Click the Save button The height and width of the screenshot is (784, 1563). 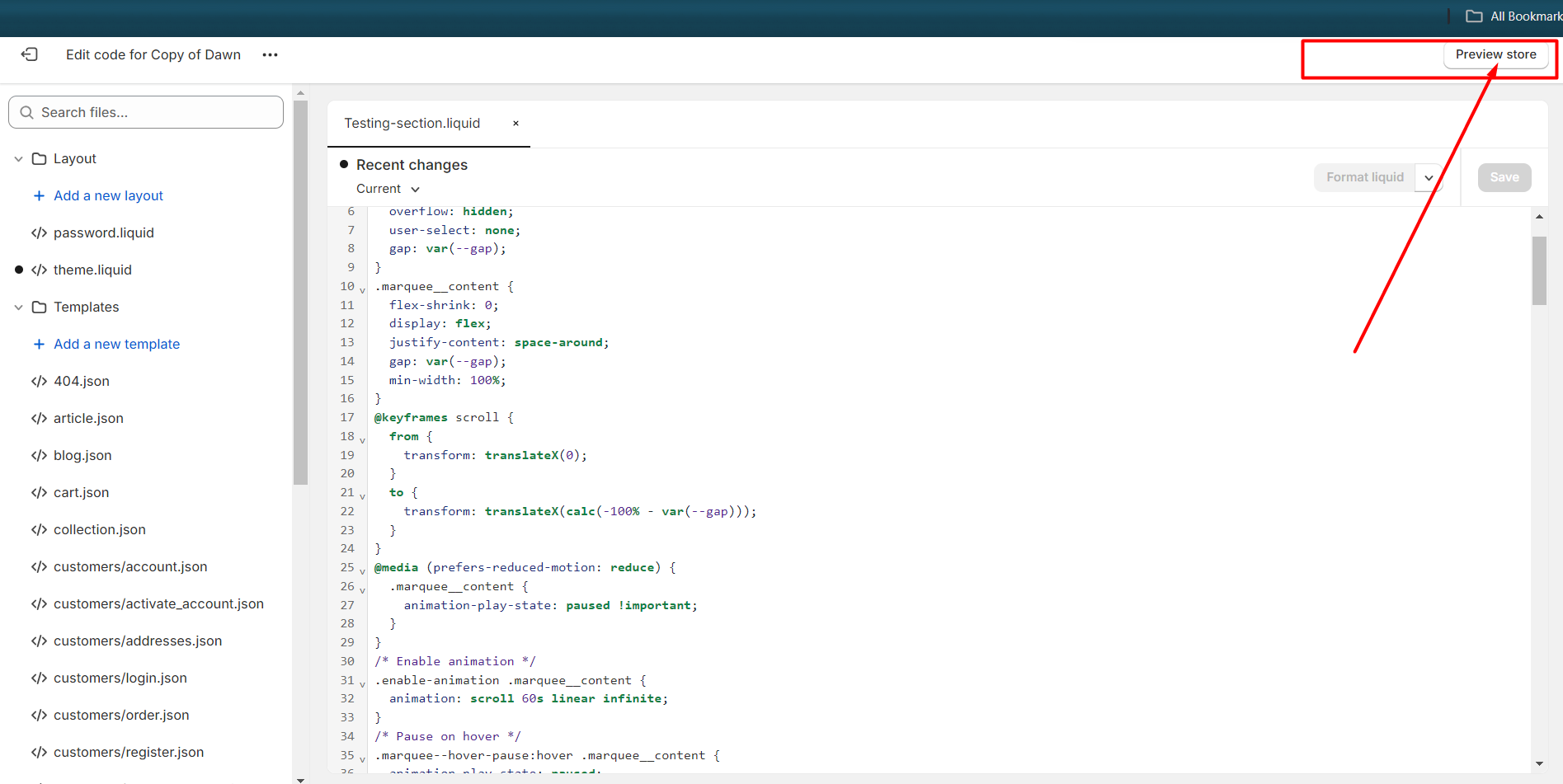click(x=1504, y=177)
